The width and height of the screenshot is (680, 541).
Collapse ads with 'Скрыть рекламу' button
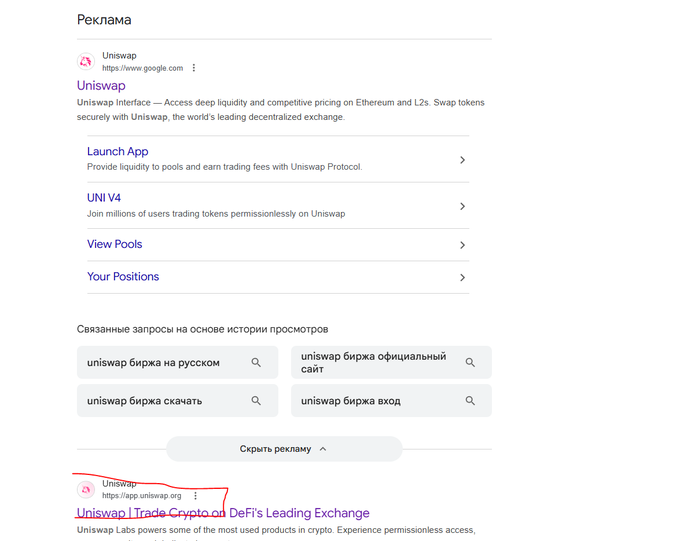pos(284,449)
